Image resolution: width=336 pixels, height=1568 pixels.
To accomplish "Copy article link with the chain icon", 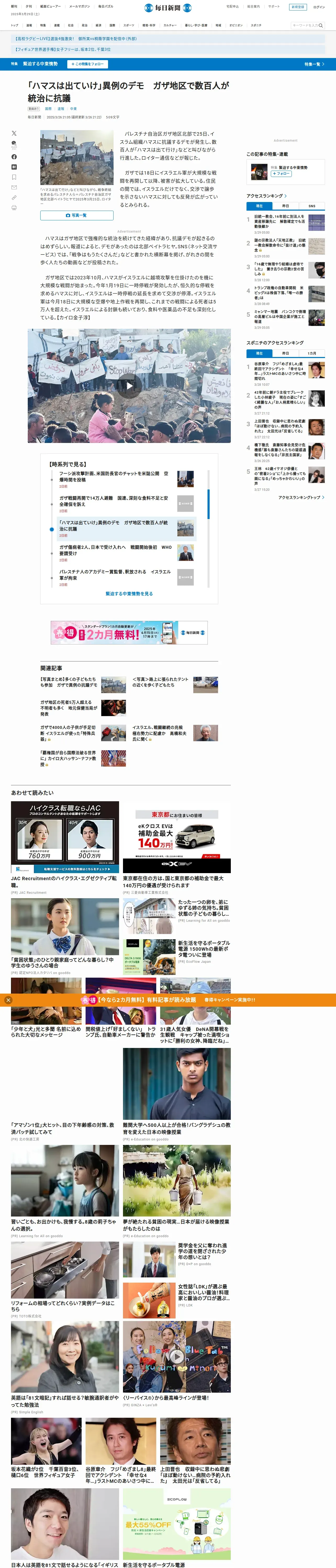I will 14,198.
